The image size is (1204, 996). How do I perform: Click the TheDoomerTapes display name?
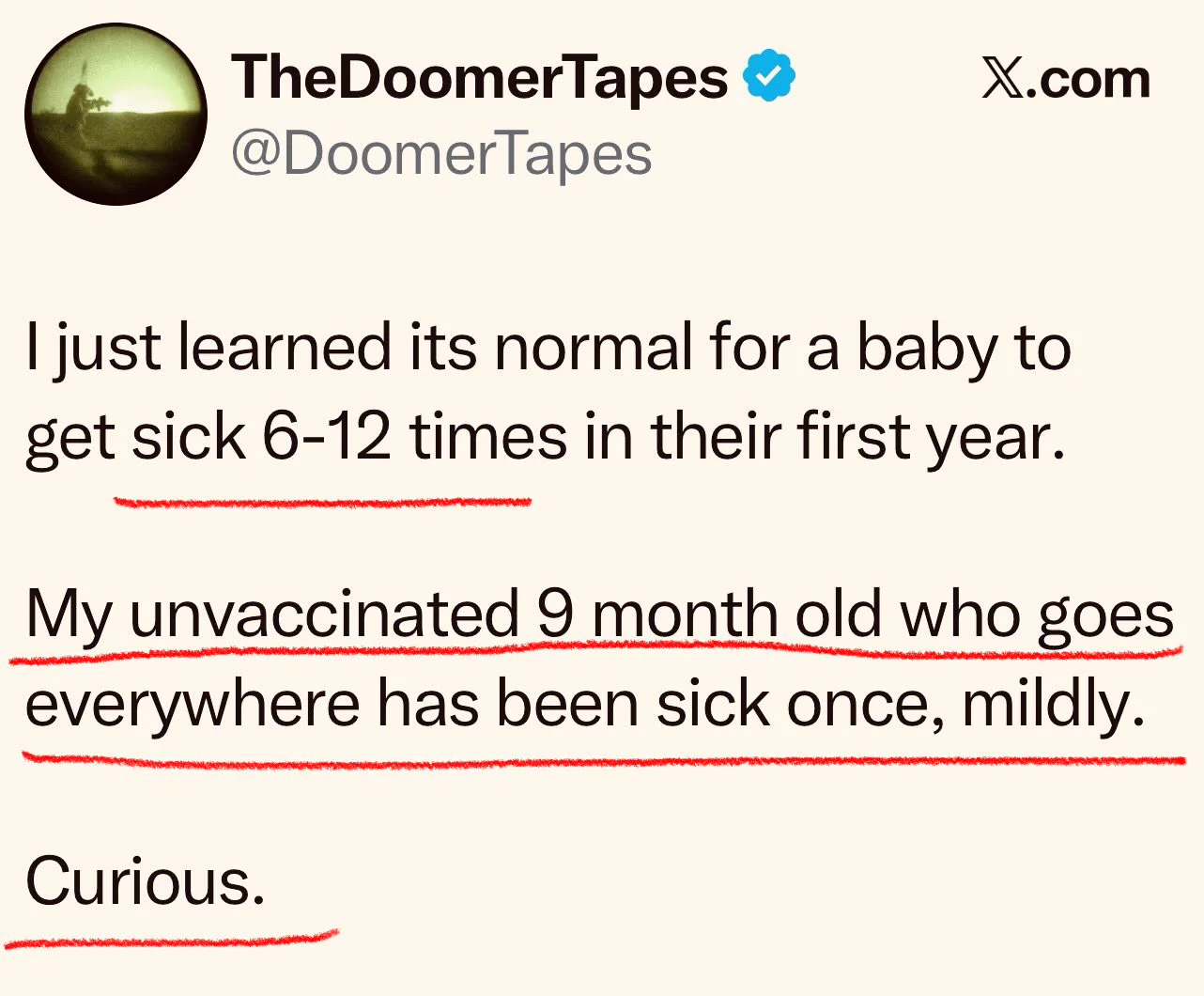point(480,78)
